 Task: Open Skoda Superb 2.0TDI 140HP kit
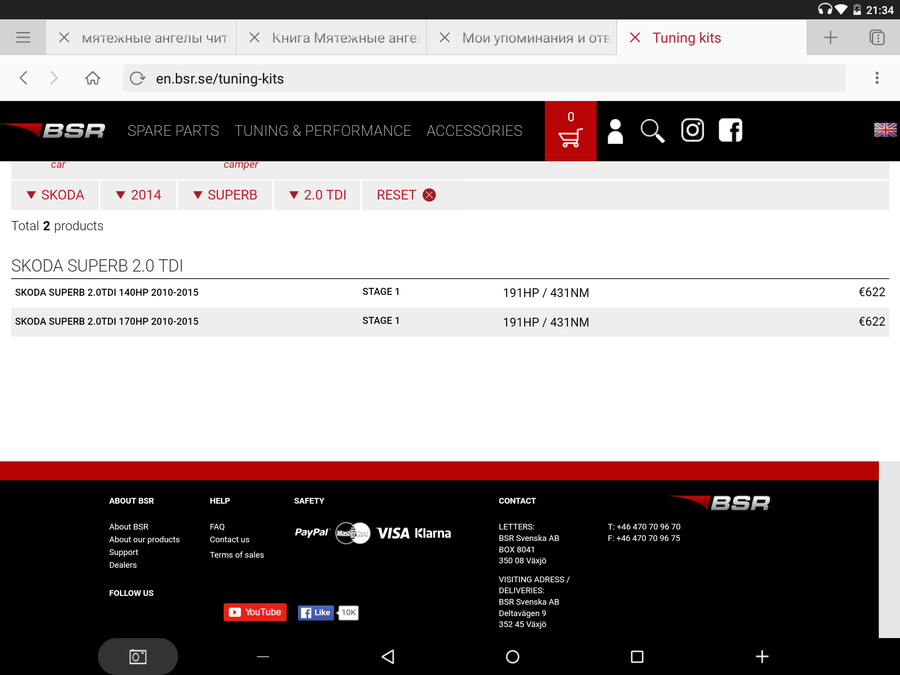tap(107, 293)
